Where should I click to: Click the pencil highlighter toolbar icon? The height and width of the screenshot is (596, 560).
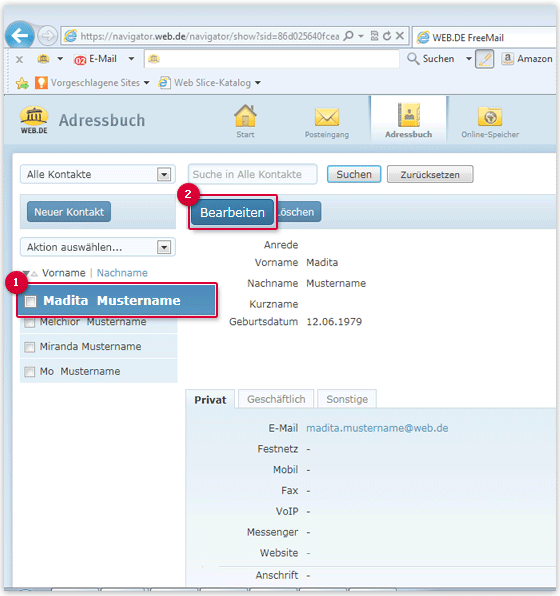[x=485, y=59]
